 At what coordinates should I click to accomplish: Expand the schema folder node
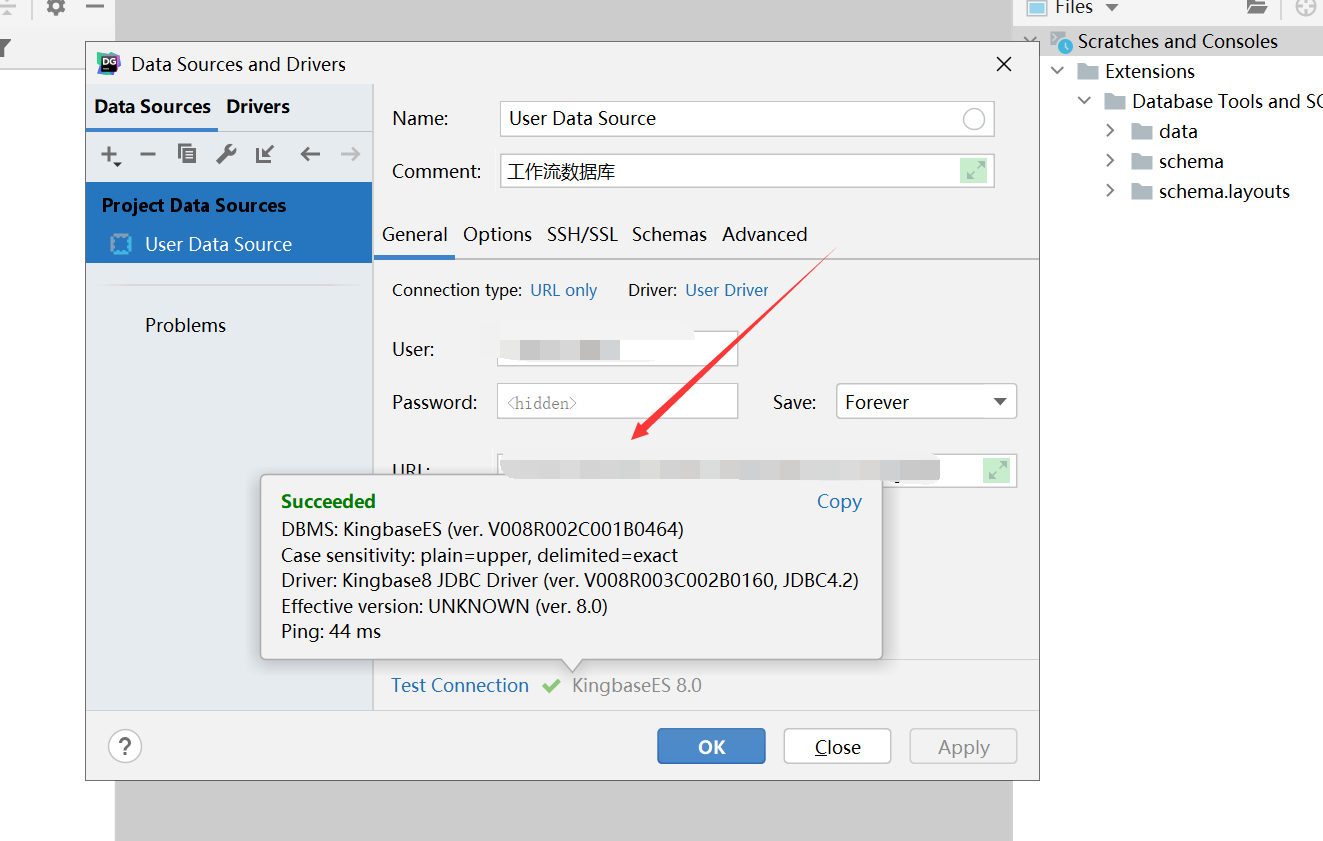(1110, 161)
